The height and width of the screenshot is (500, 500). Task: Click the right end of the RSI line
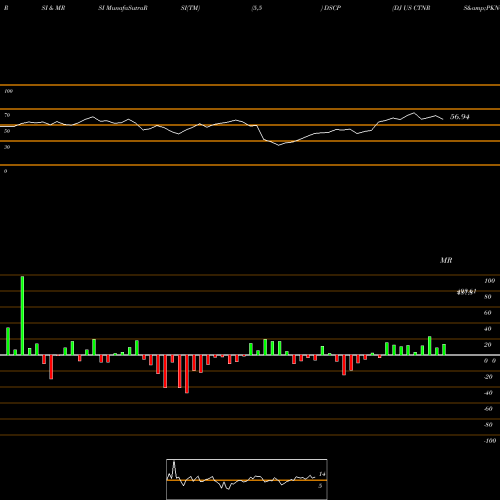click(443, 119)
